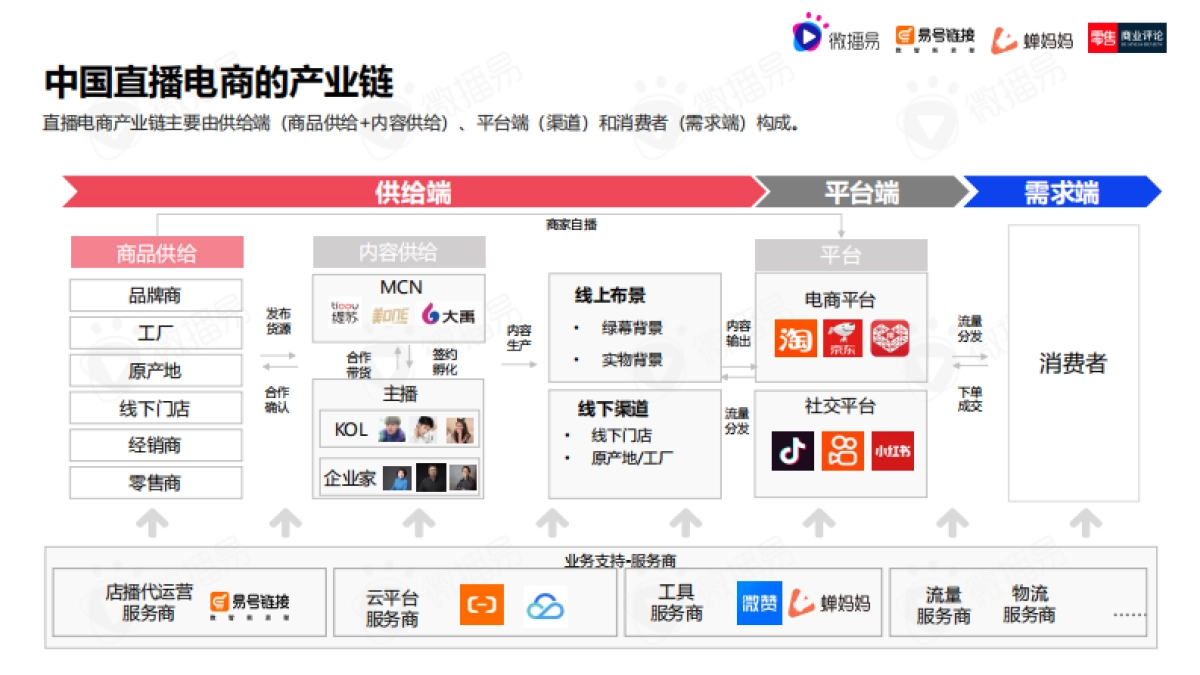Select the Kuaishou logo
Viewport: 1200px width, 675px height.
coord(841,453)
